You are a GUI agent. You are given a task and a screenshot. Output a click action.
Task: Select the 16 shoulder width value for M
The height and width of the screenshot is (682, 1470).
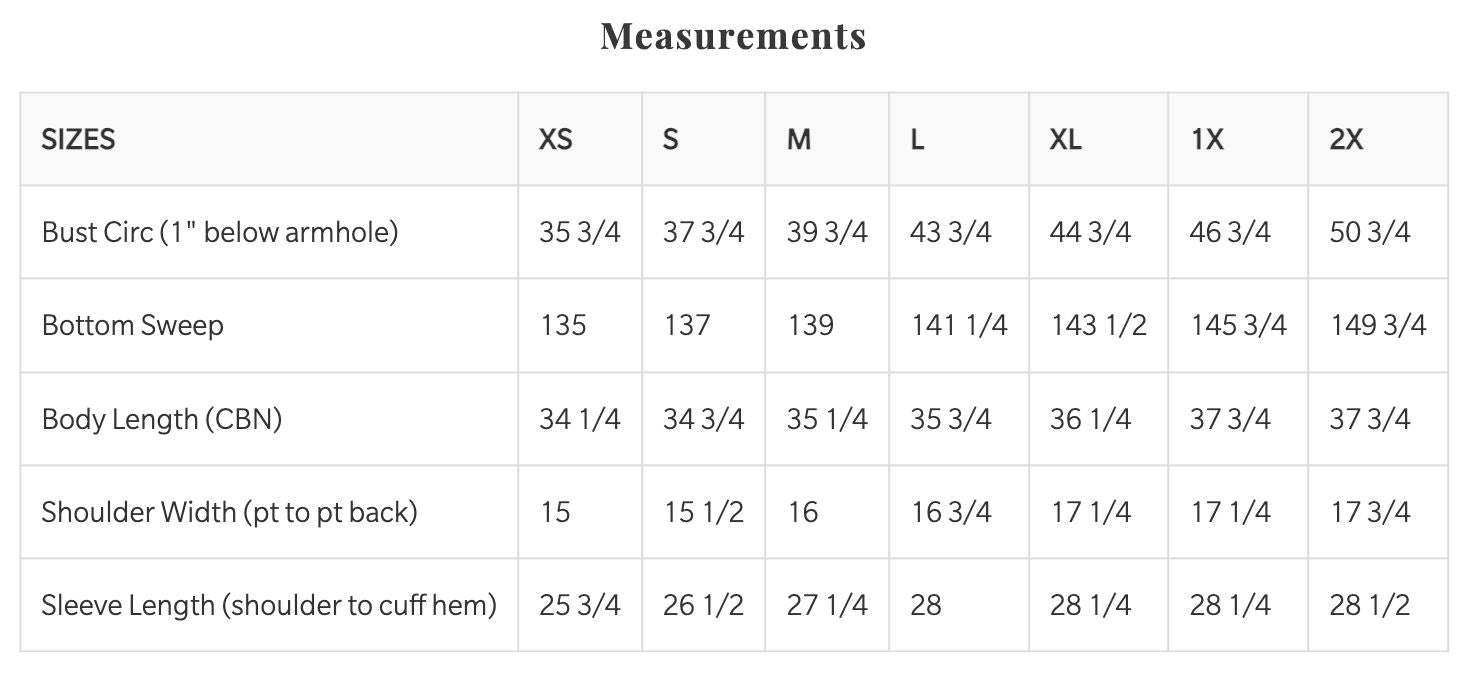[x=802, y=512]
